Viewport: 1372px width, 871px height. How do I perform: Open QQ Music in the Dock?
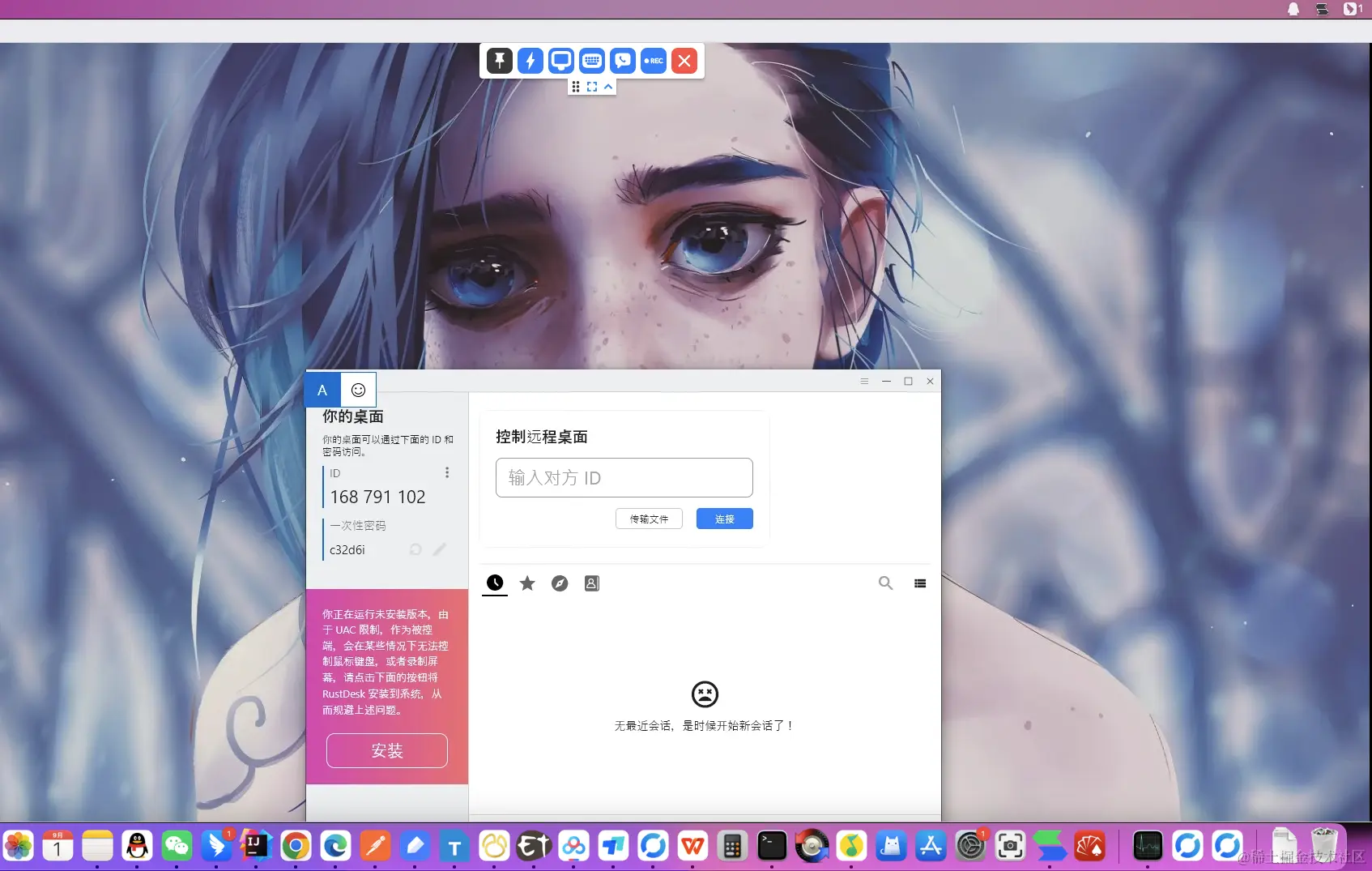click(x=851, y=847)
